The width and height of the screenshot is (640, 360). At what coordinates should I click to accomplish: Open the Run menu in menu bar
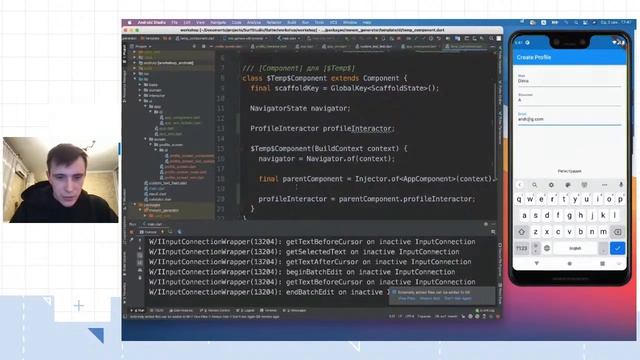click(305, 22)
